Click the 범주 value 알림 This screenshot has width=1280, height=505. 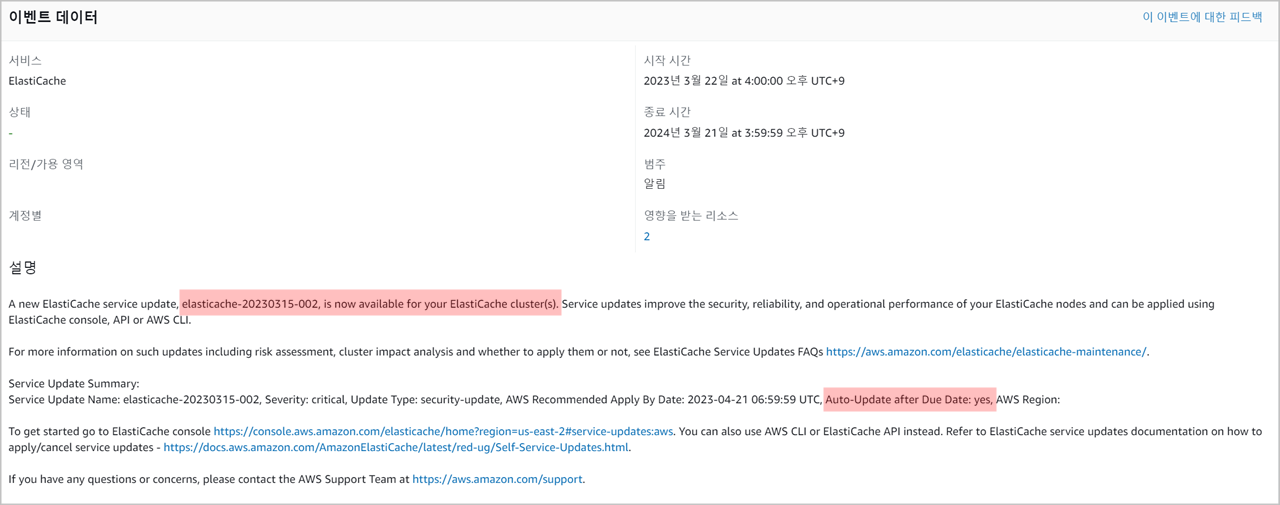tap(655, 184)
